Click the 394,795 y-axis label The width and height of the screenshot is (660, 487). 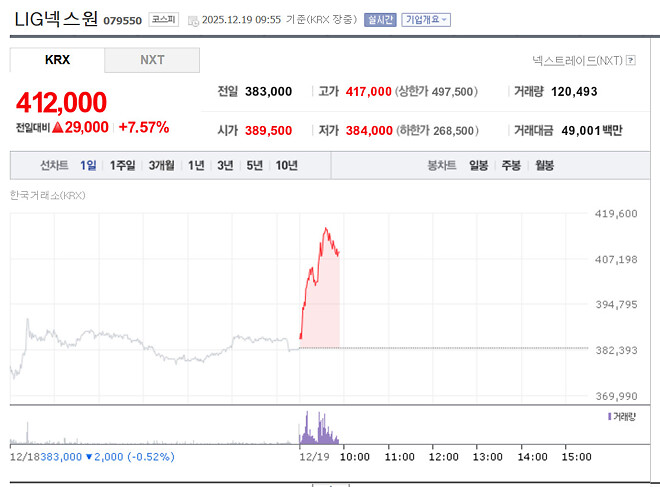[x=616, y=305]
